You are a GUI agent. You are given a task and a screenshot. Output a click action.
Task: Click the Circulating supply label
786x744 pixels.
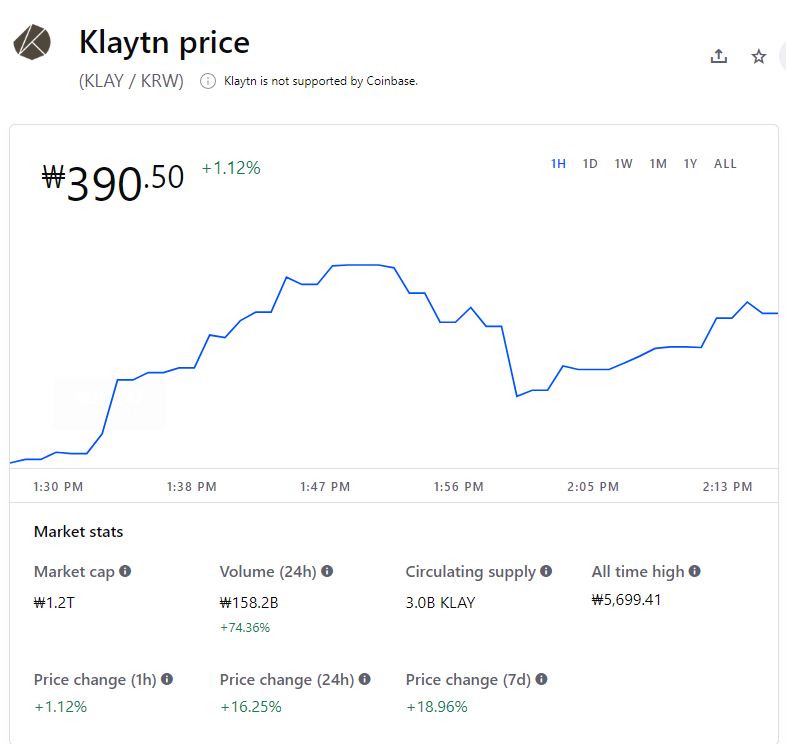click(471, 572)
